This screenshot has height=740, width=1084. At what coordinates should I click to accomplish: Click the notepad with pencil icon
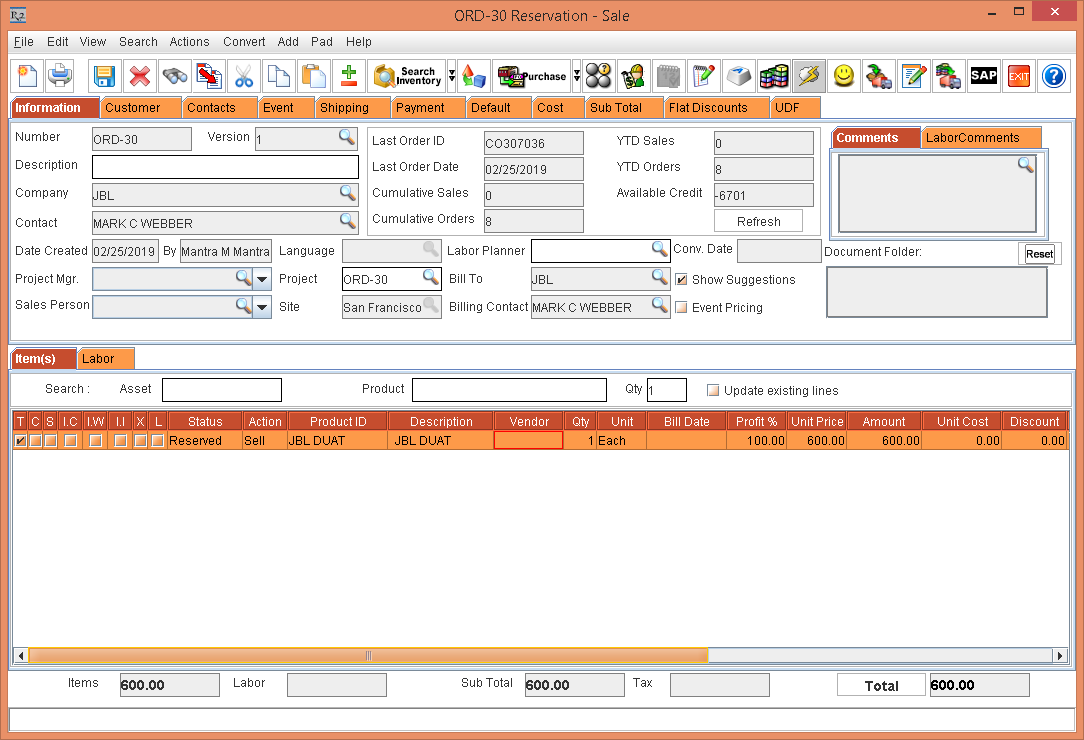click(703, 75)
